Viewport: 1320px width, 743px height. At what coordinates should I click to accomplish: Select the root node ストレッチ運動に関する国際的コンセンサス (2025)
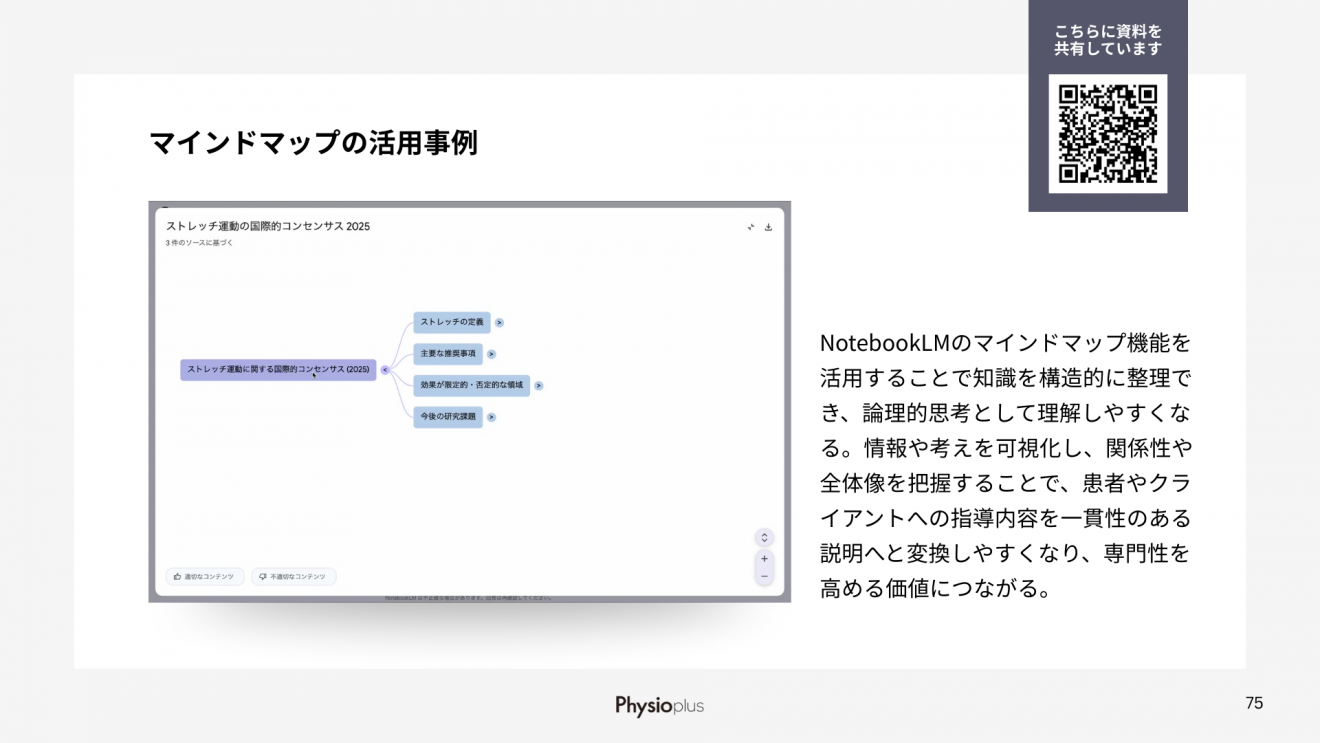(x=278, y=370)
